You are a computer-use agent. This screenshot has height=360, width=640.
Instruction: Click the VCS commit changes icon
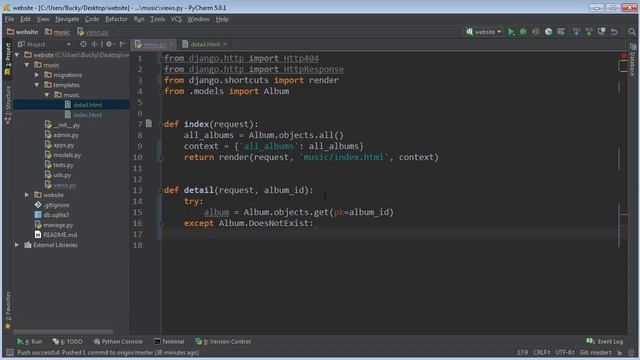click(589, 32)
